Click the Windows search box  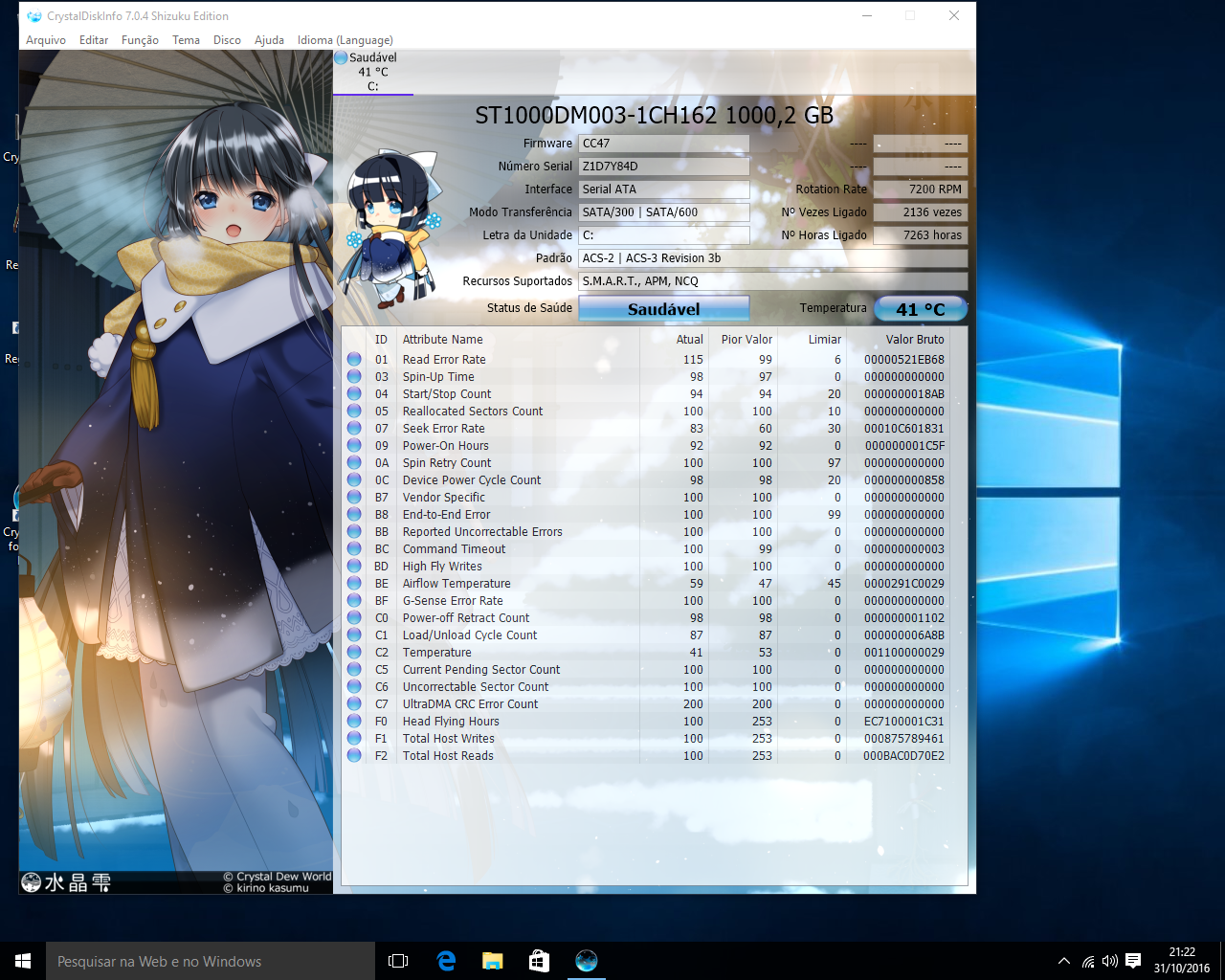[x=211, y=961]
